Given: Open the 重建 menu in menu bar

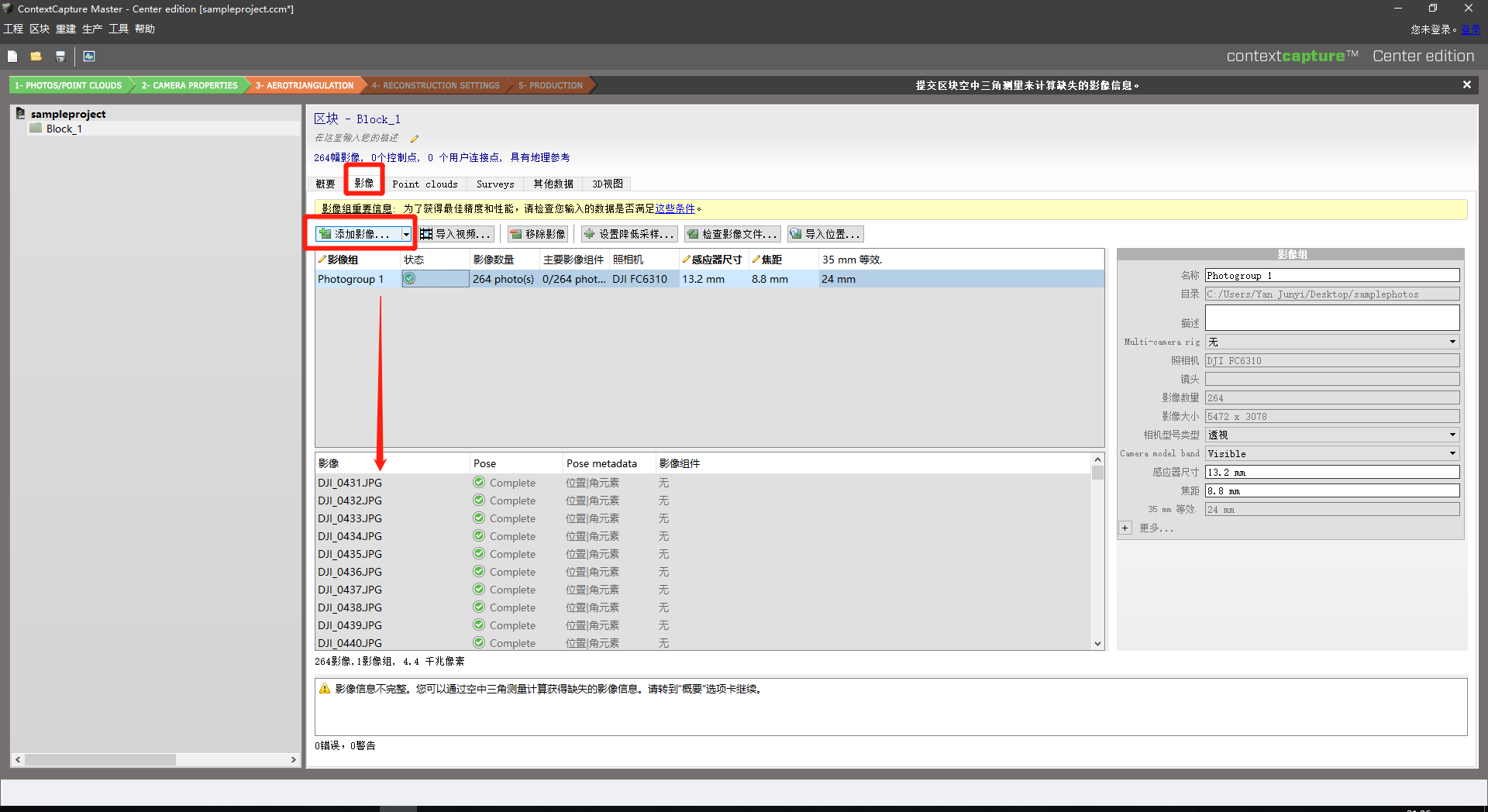Looking at the screenshot, I should click(x=66, y=29).
